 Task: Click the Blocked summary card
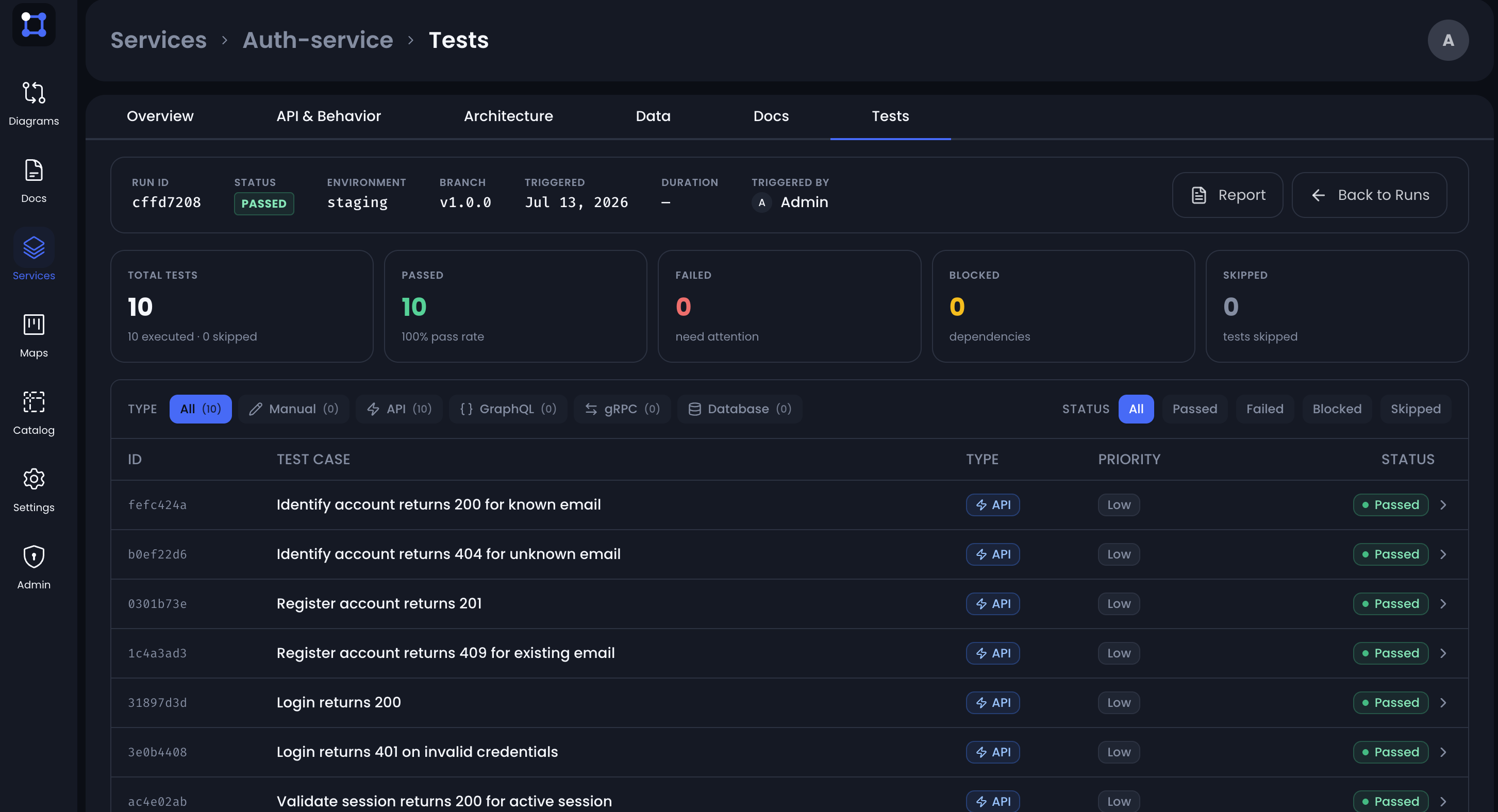click(1063, 307)
